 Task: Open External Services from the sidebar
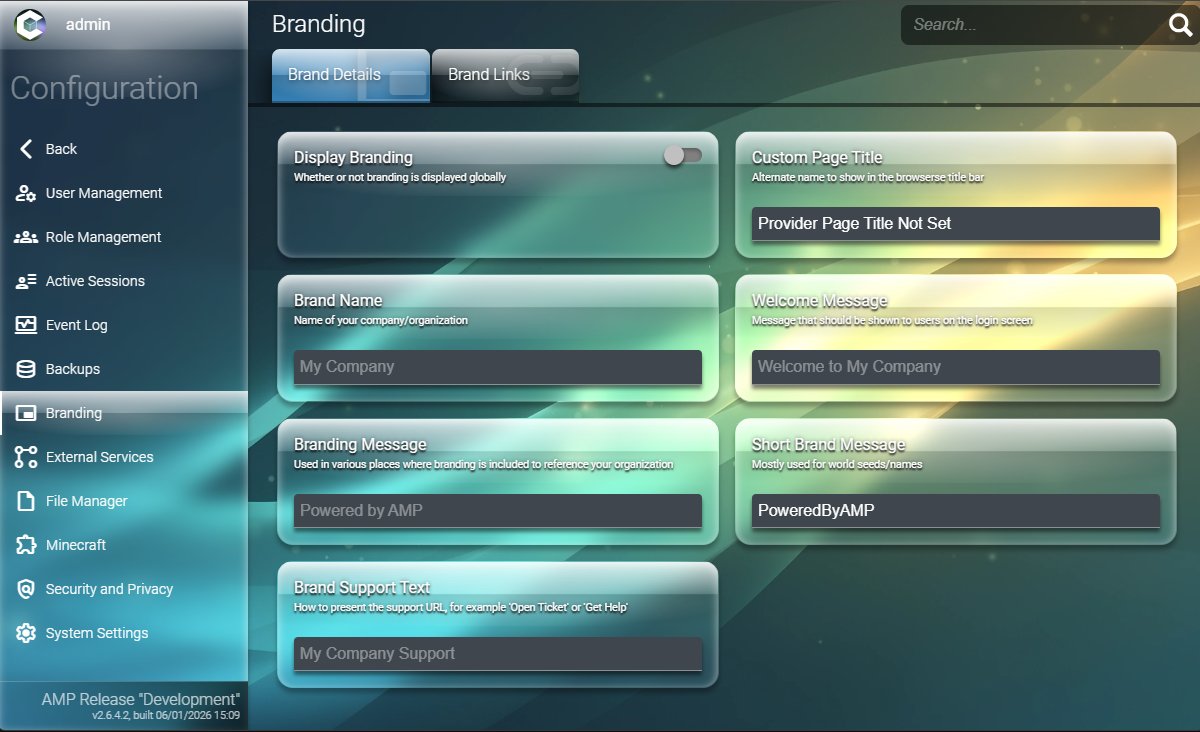[x=124, y=457]
